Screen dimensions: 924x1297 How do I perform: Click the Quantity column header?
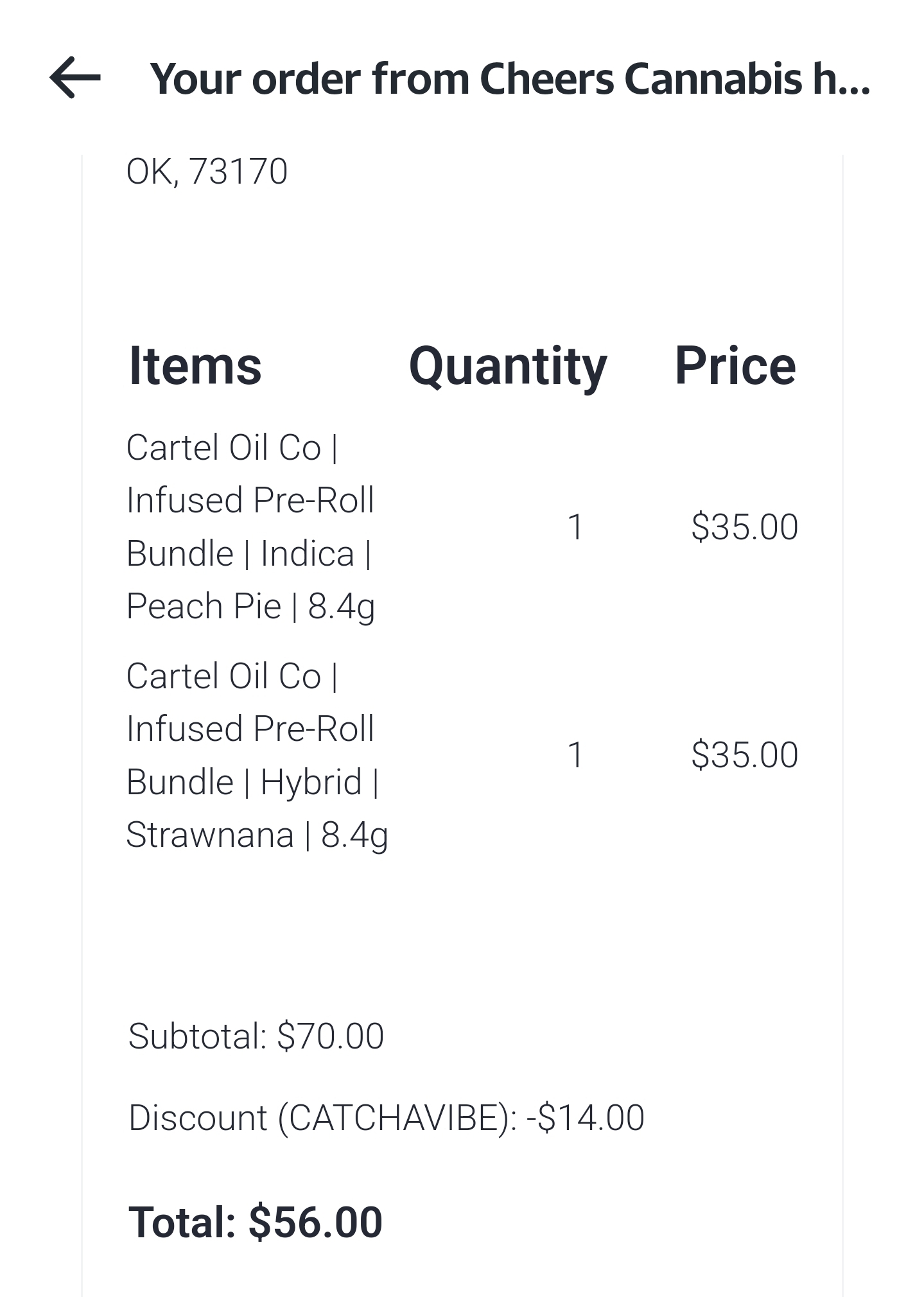click(x=507, y=366)
